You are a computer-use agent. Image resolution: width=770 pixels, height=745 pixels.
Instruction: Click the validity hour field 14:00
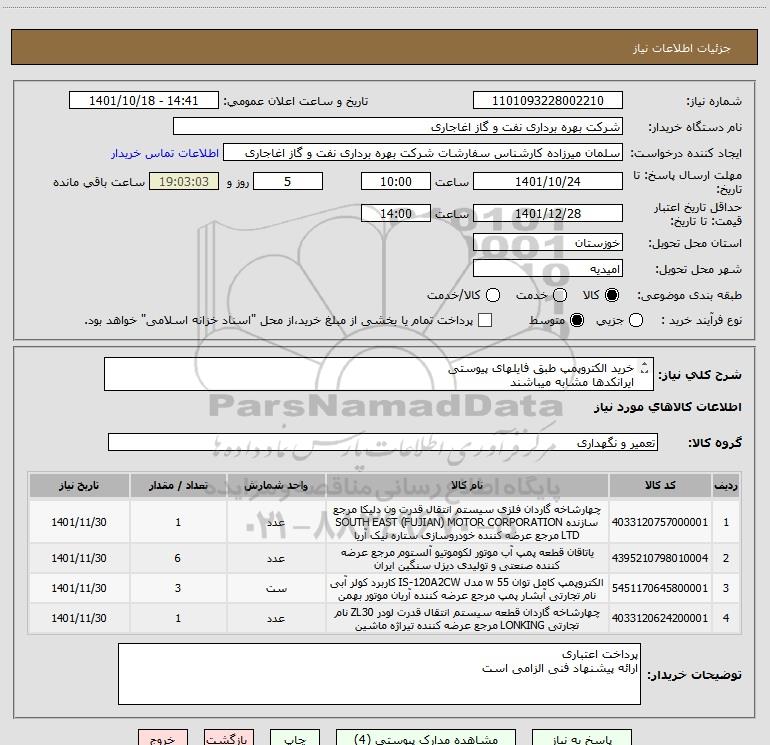click(396, 214)
